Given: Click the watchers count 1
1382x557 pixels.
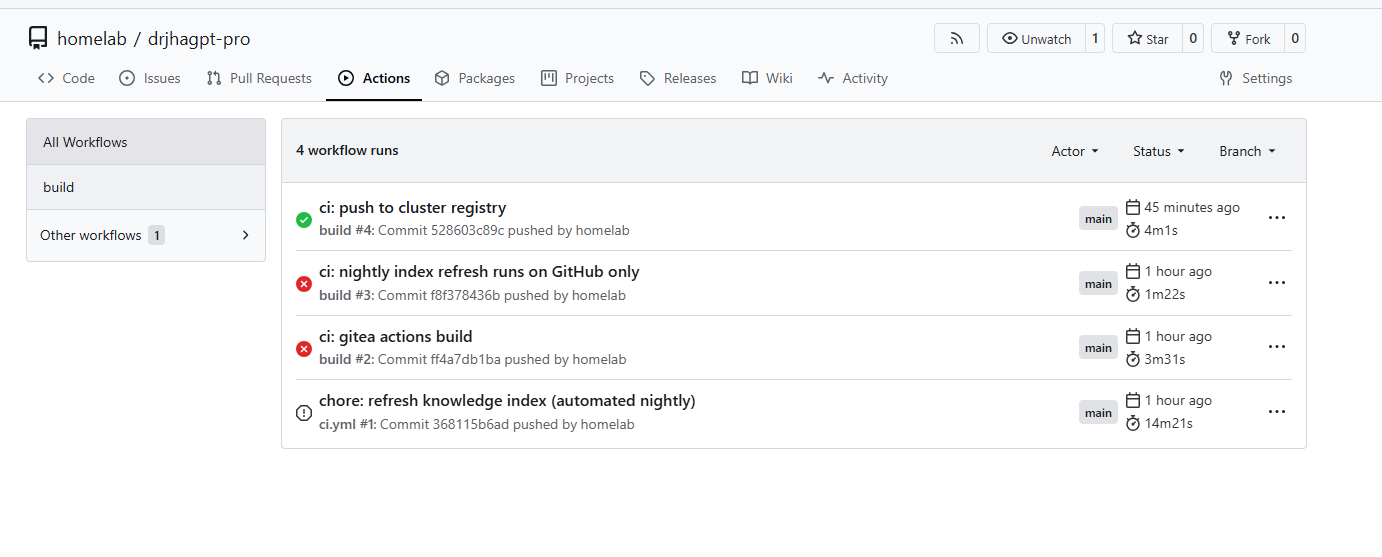Looking at the screenshot, I should coord(1095,39).
